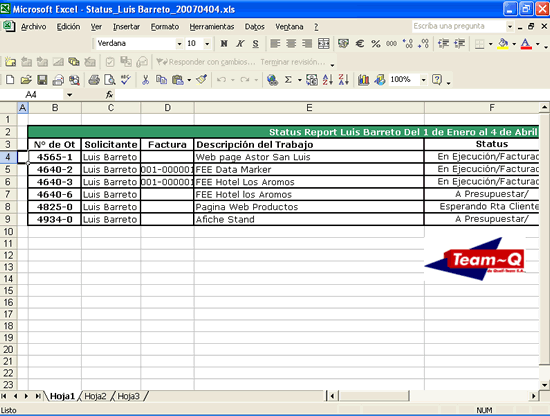
Task: Open the Herramientas menu
Action: [212, 27]
